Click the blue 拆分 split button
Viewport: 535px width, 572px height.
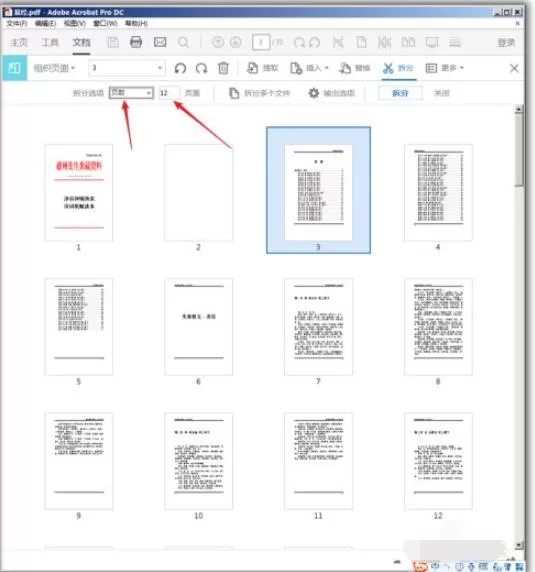400,93
